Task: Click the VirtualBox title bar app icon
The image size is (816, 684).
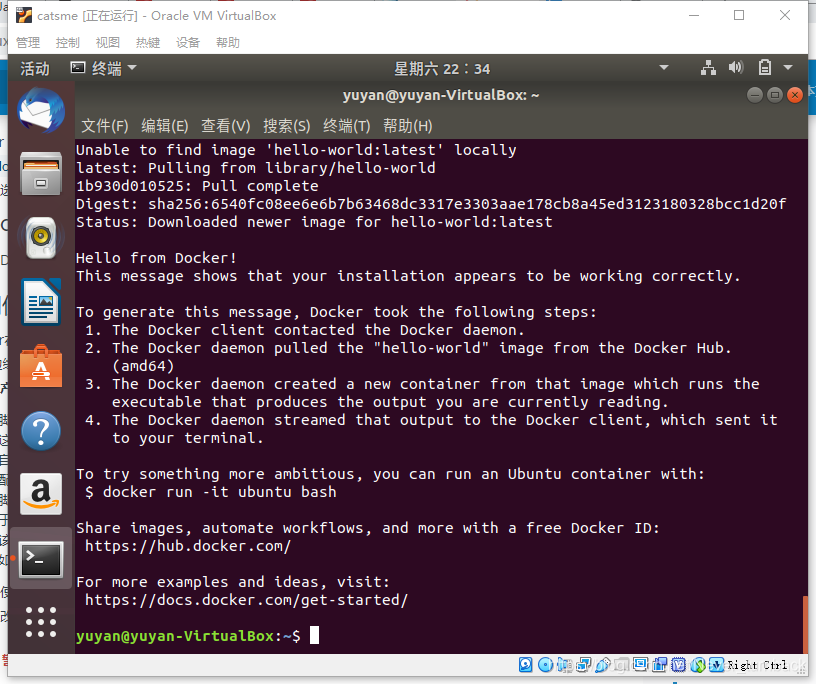Action: (x=24, y=16)
